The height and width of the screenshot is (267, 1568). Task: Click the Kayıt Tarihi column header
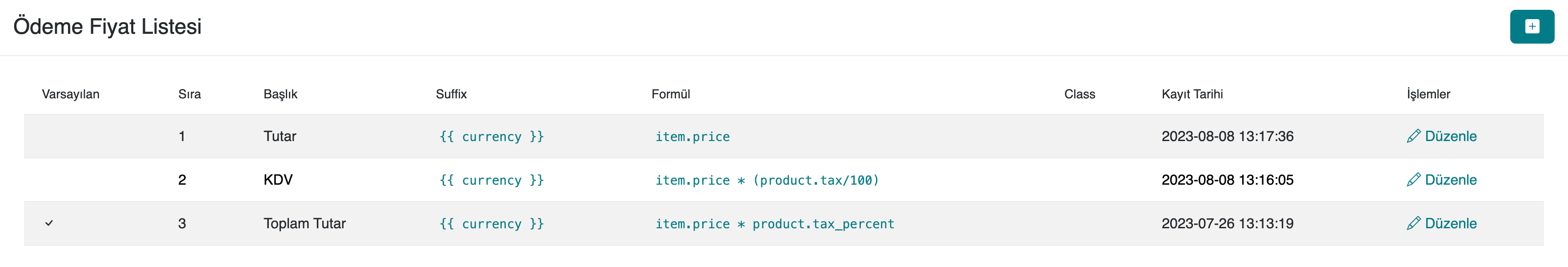[1192, 94]
